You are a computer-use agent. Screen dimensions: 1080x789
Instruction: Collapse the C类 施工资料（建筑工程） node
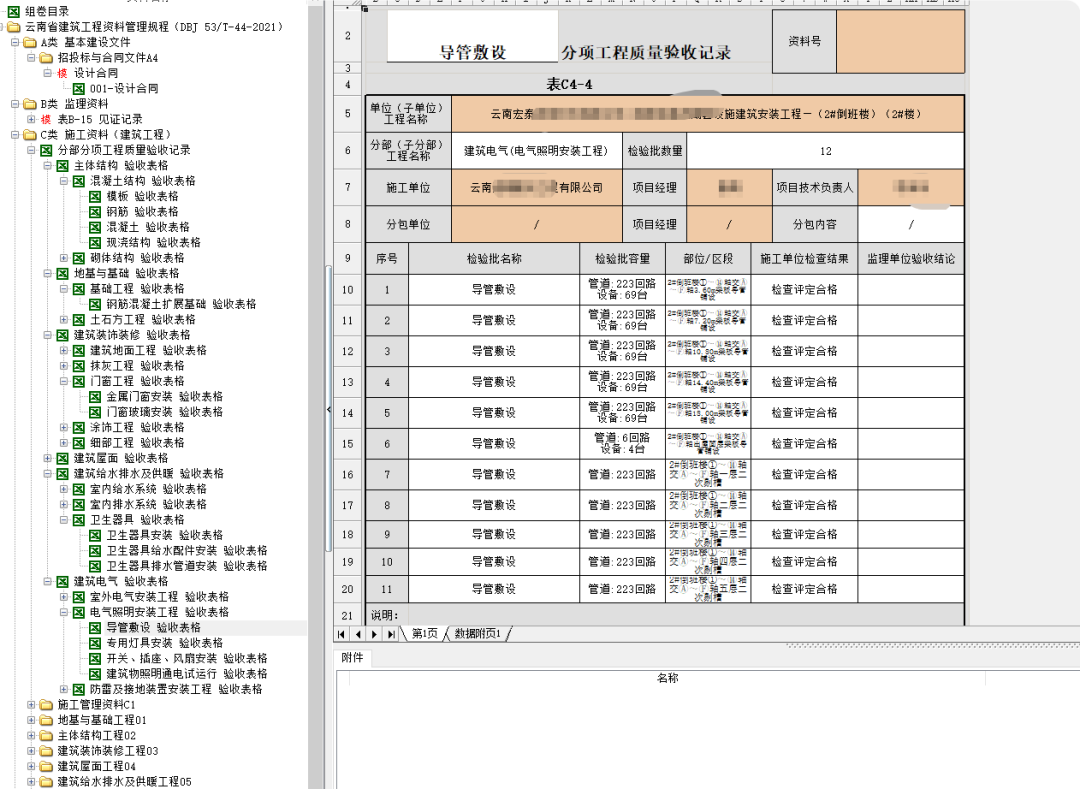[x=15, y=135]
